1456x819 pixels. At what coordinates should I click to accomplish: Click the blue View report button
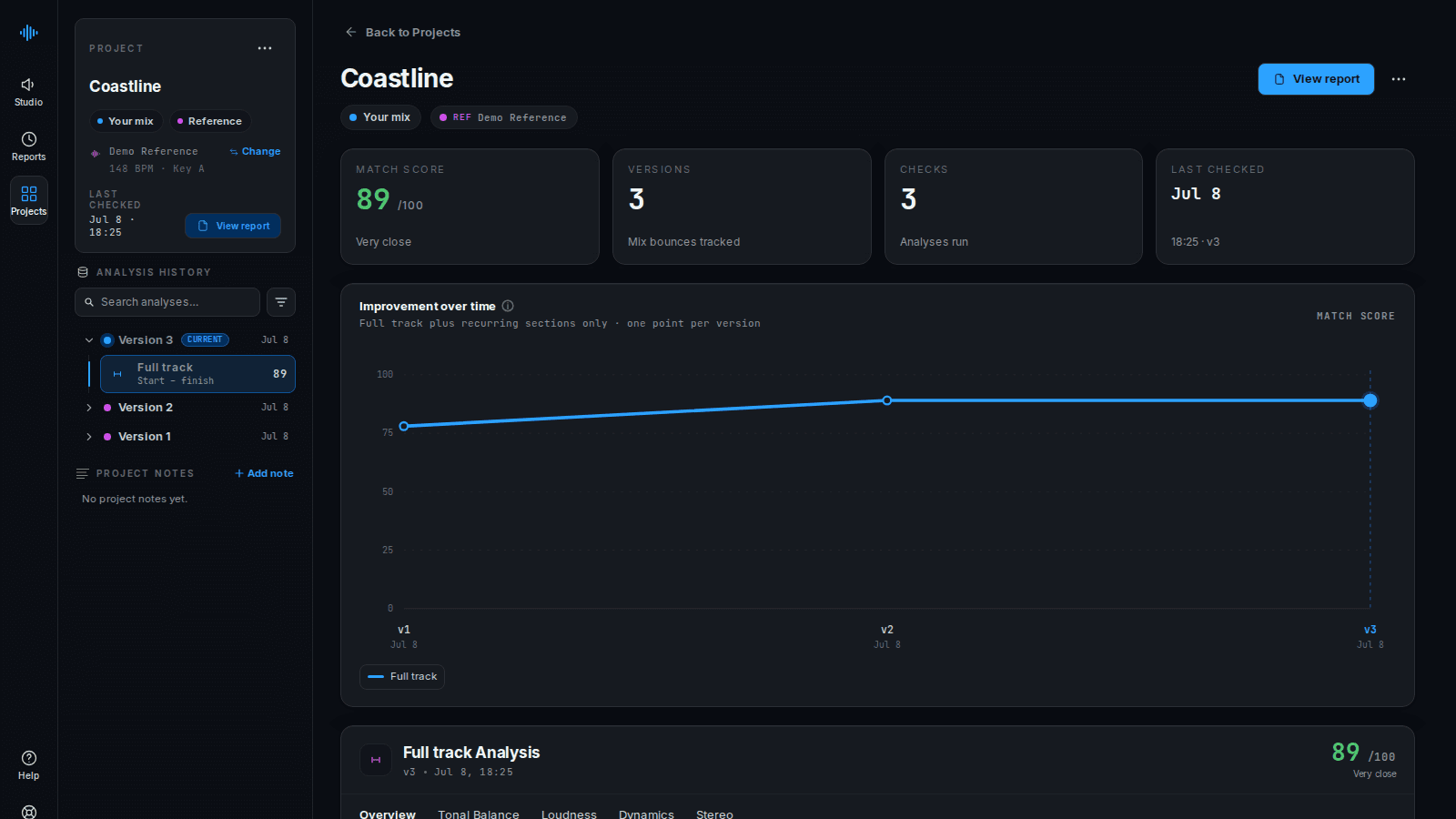coord(1316,79)
